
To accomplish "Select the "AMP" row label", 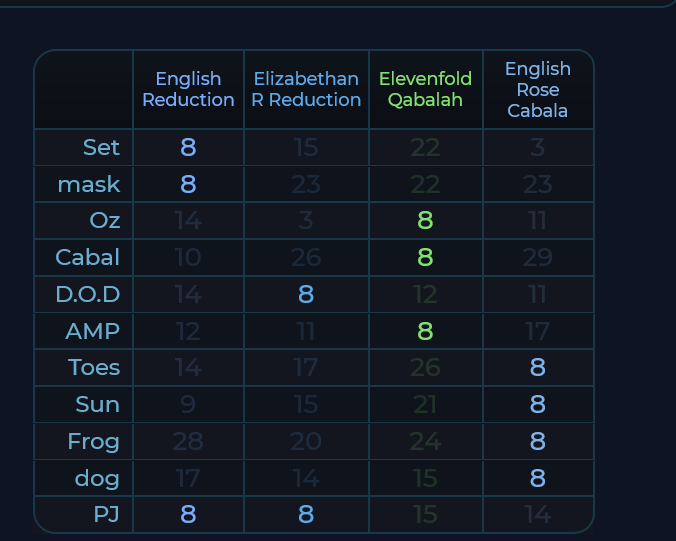I will (93, 331).
